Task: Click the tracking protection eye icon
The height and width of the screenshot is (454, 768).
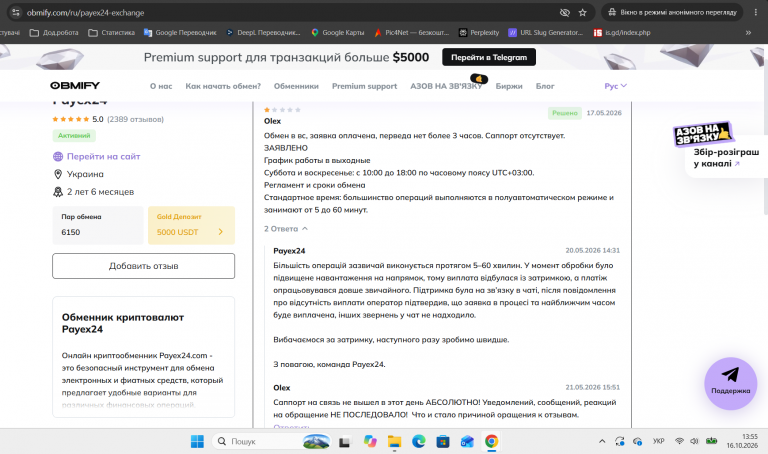Action: (x=565, y=13)
